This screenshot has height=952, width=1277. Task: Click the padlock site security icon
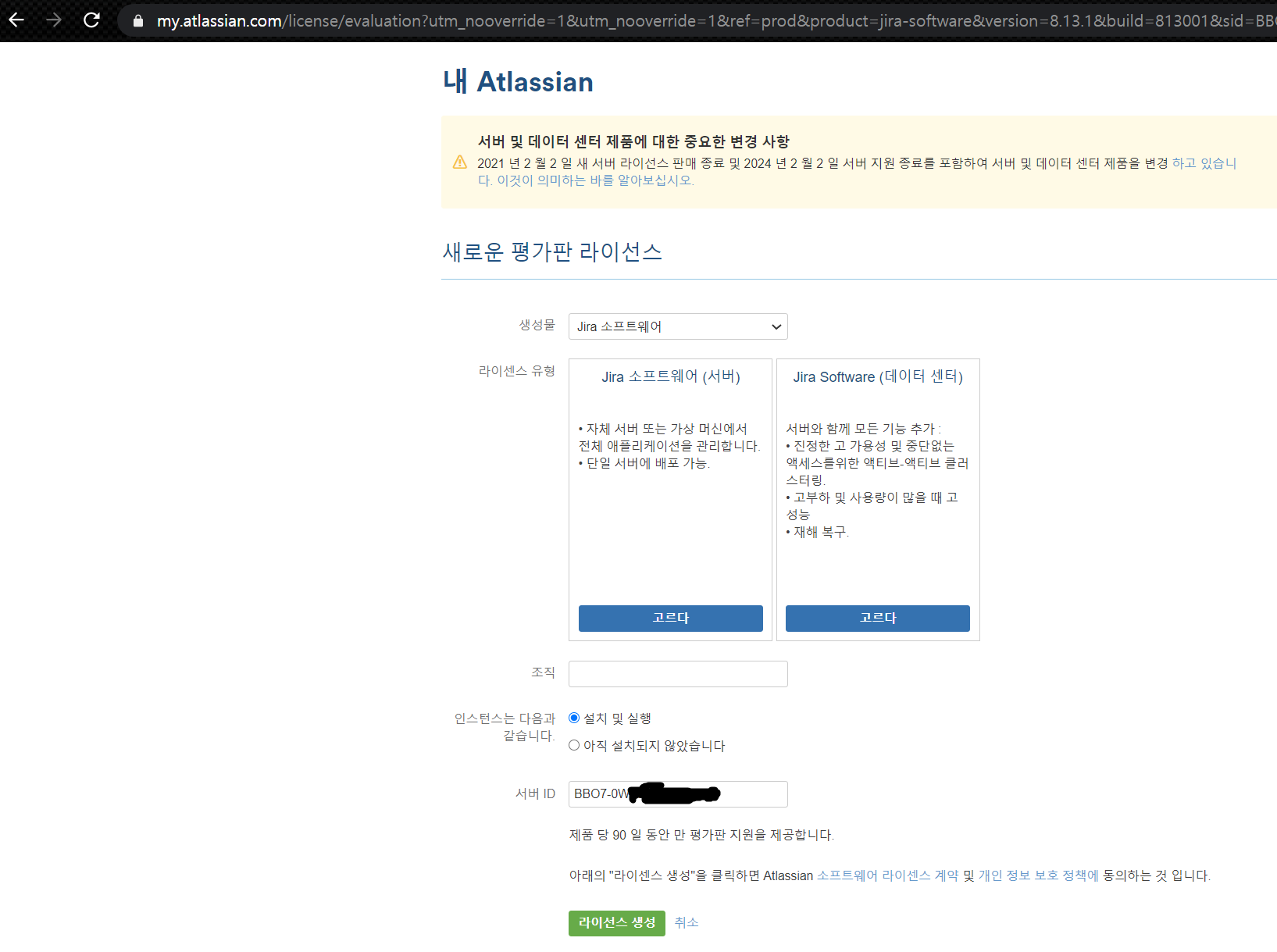tap(138, 21)
